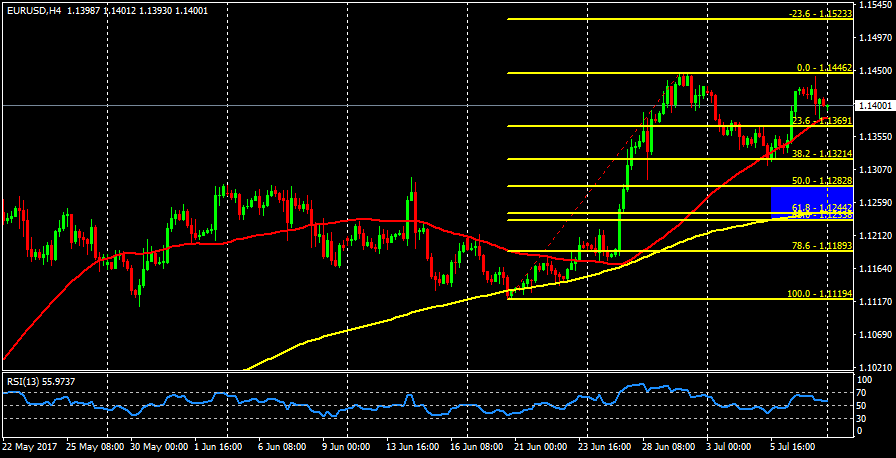This screenshot has width=896, height=458.
Task: Click the 13 Jun 16:00 time label
Action: (x=413, y=446)
